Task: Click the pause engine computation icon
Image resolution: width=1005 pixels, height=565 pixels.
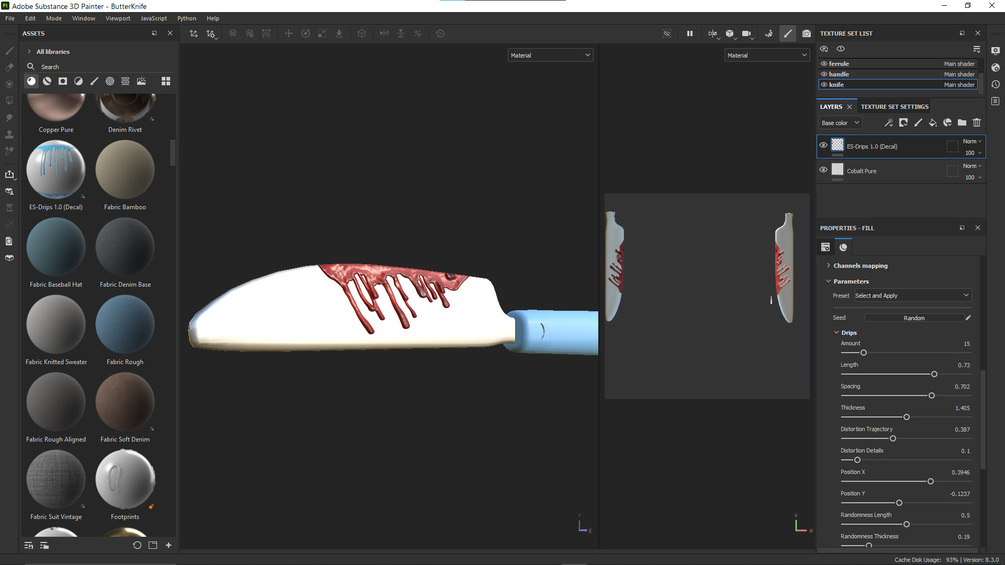Action: click(690, 33)
